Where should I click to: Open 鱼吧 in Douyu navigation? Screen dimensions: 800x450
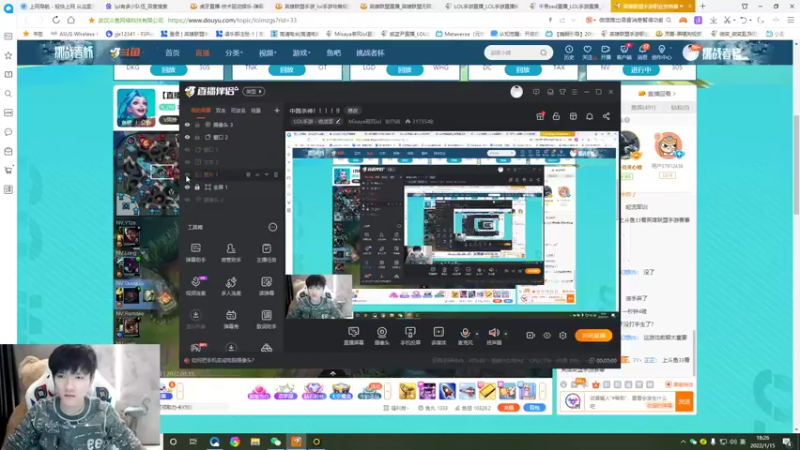333,53
